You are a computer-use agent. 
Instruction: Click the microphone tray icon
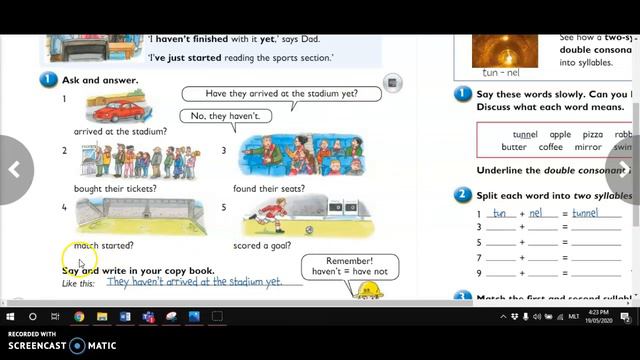pos(526,317)
